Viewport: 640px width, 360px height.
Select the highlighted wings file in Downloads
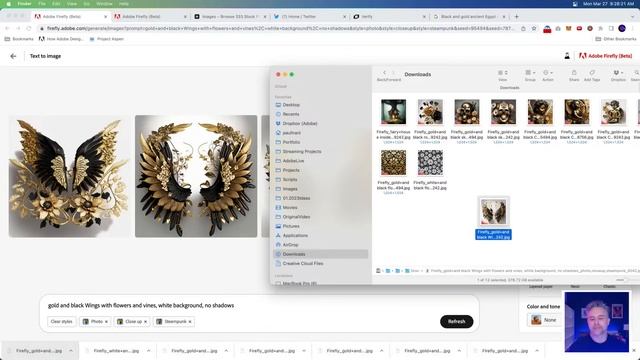493,212
